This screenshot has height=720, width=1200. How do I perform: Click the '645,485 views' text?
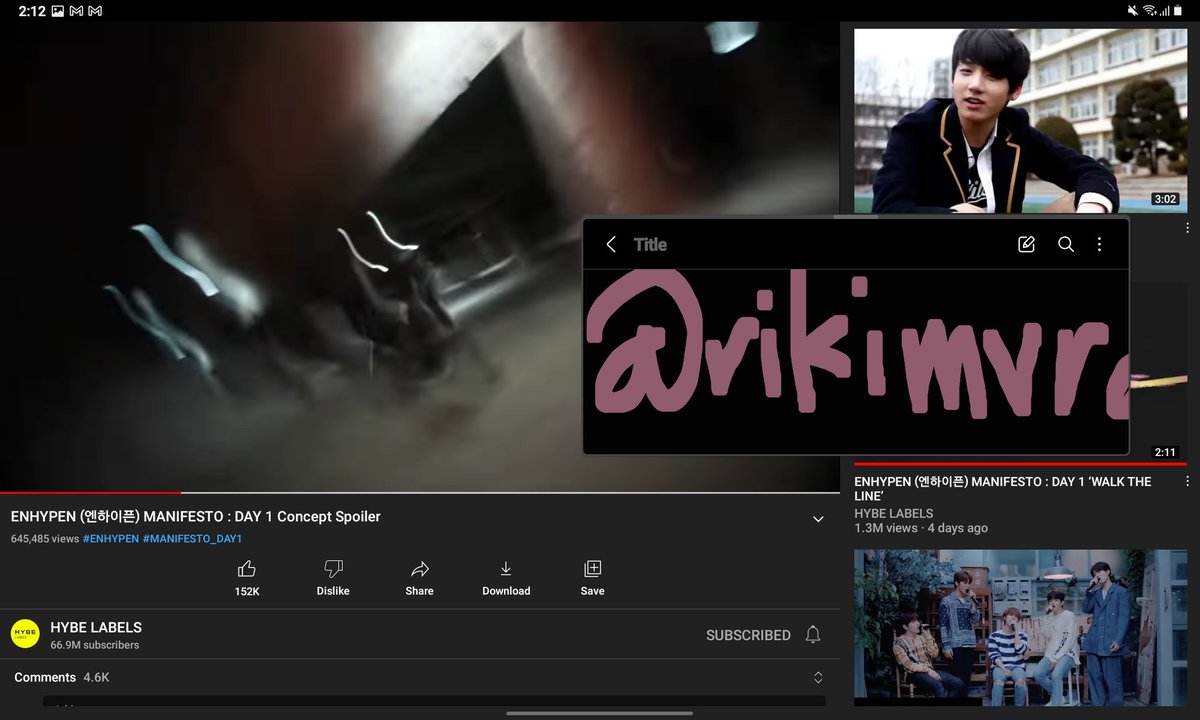coord(45,538)
